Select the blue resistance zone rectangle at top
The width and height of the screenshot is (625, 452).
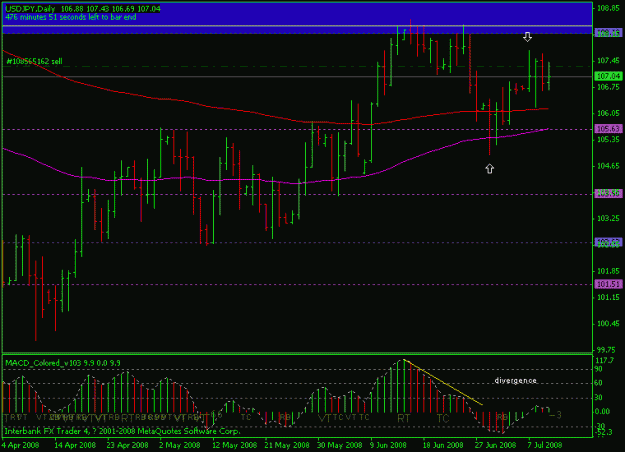(297, 18)
